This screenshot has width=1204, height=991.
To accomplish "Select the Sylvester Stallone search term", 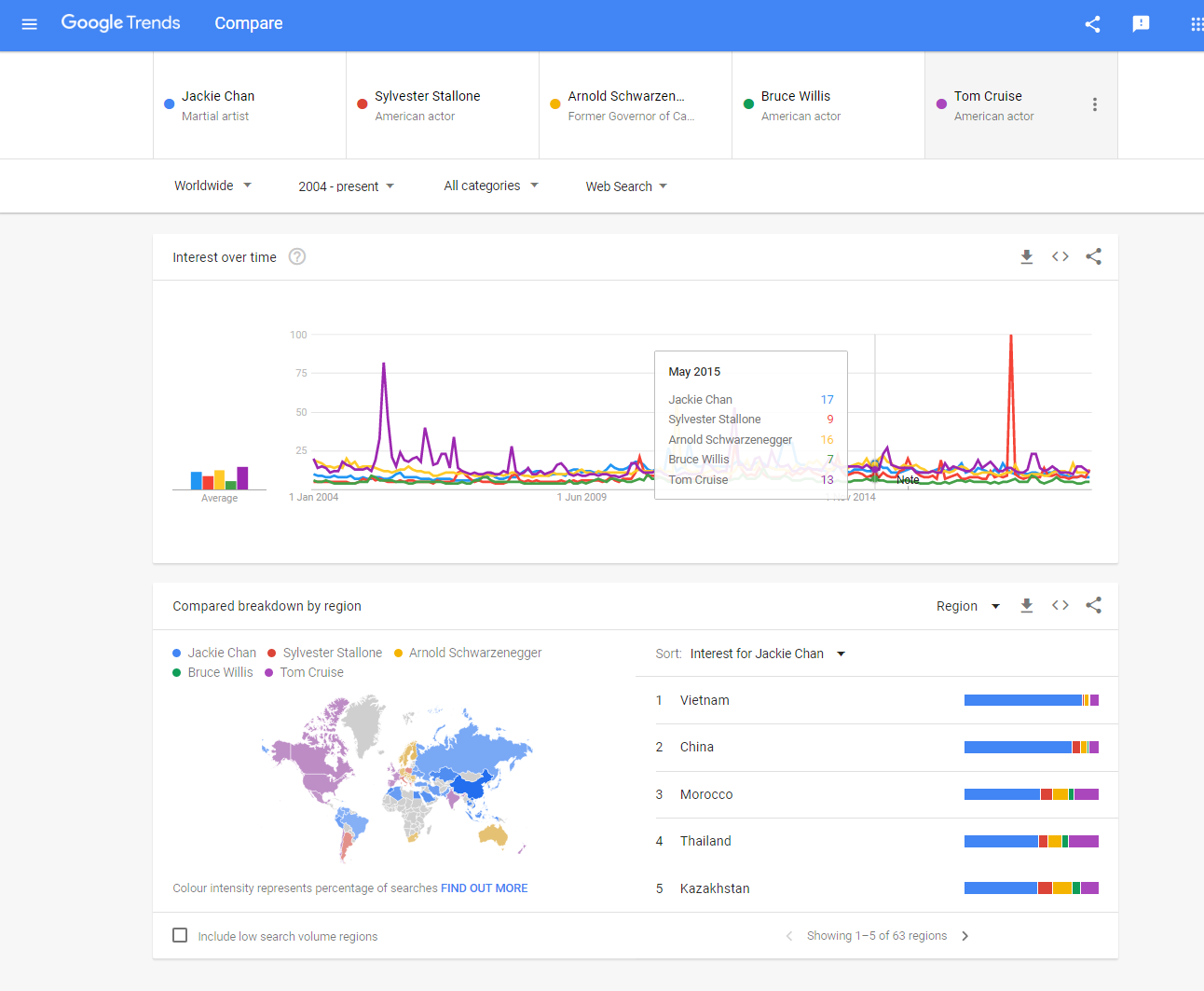I will (x=443, y=105).
